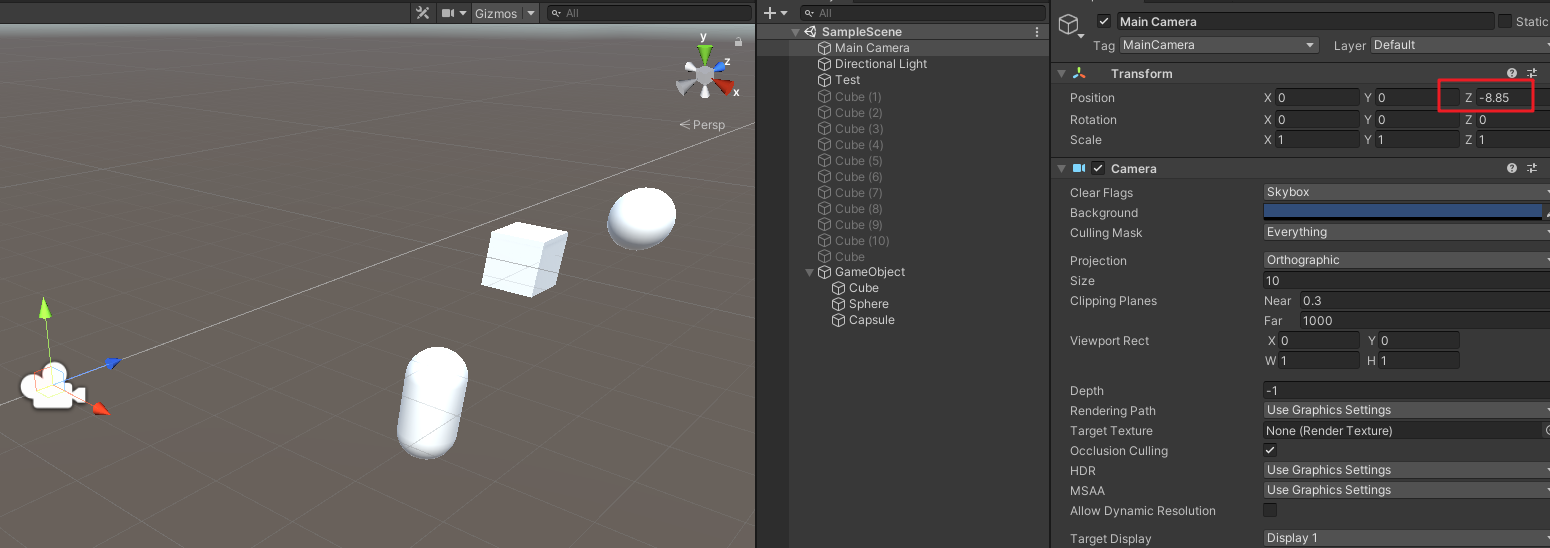This screenshot has height=548, width=1550.
Task: Open the Clear Flags Skybox dropdown
Action: tap(1406, 192)
